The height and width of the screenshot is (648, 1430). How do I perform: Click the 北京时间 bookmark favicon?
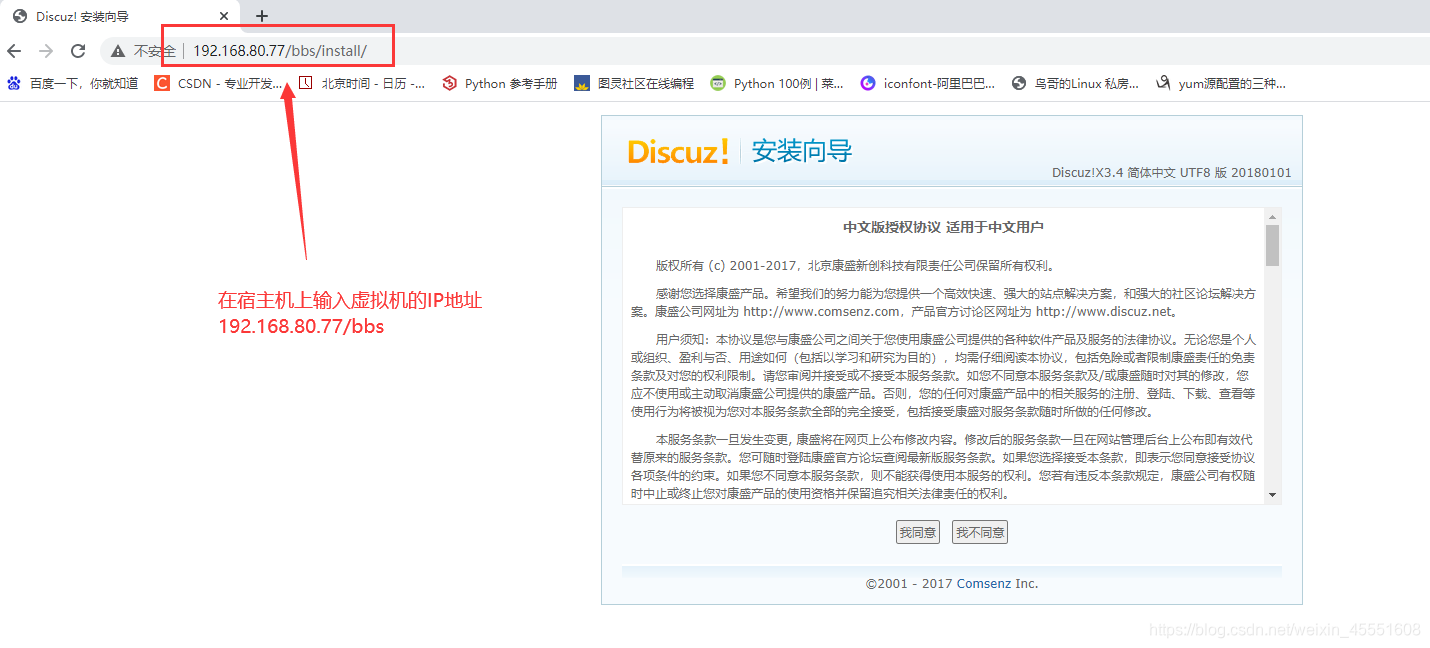[x=306, y=84]
